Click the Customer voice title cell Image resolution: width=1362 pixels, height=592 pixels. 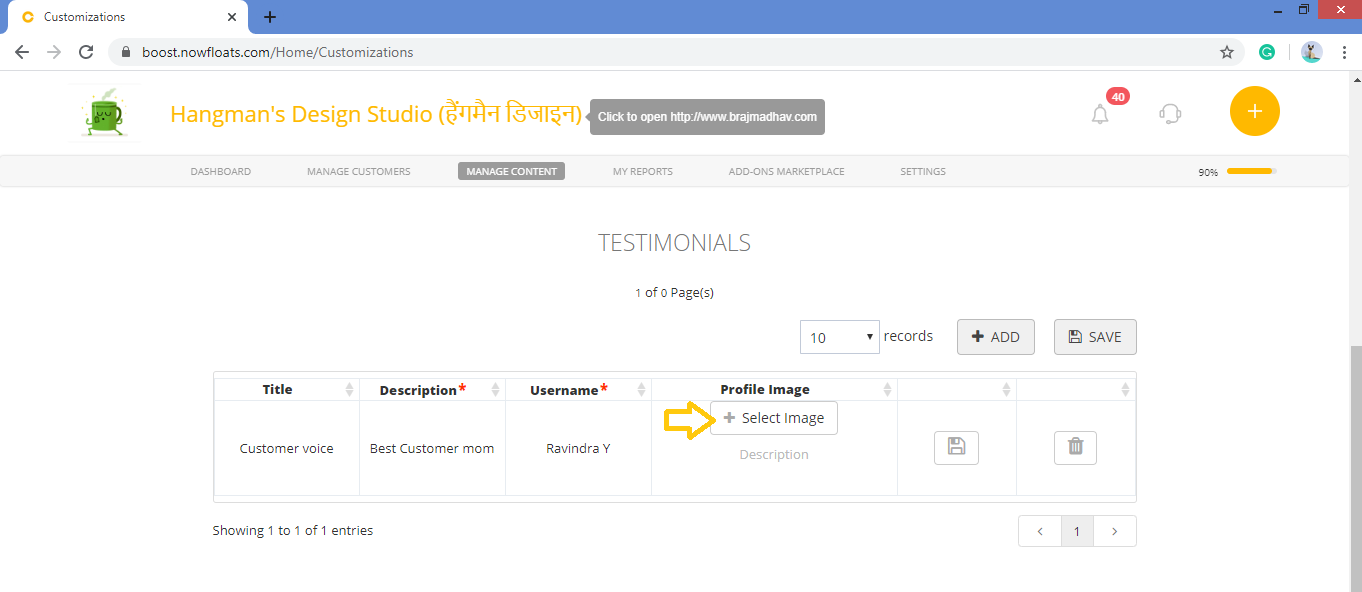(287, 448)
